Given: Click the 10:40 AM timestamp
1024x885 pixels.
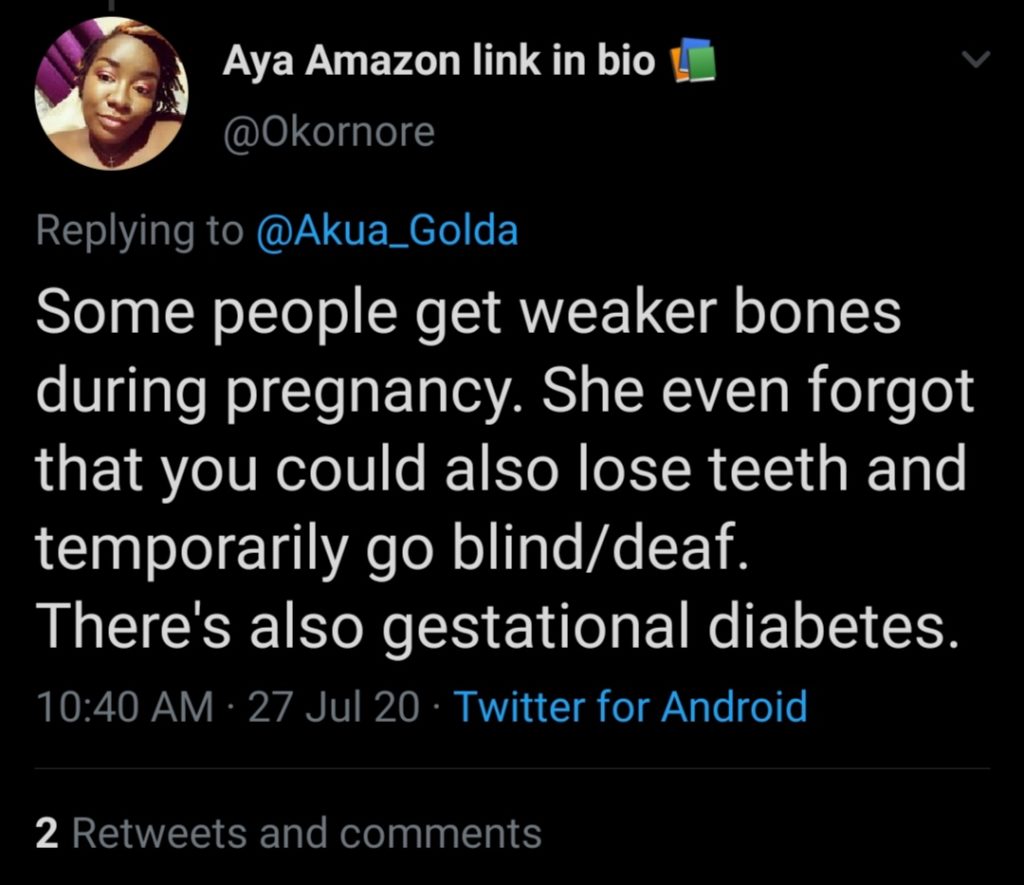Looking at the screenshot, I should click(x=124, y=707).
